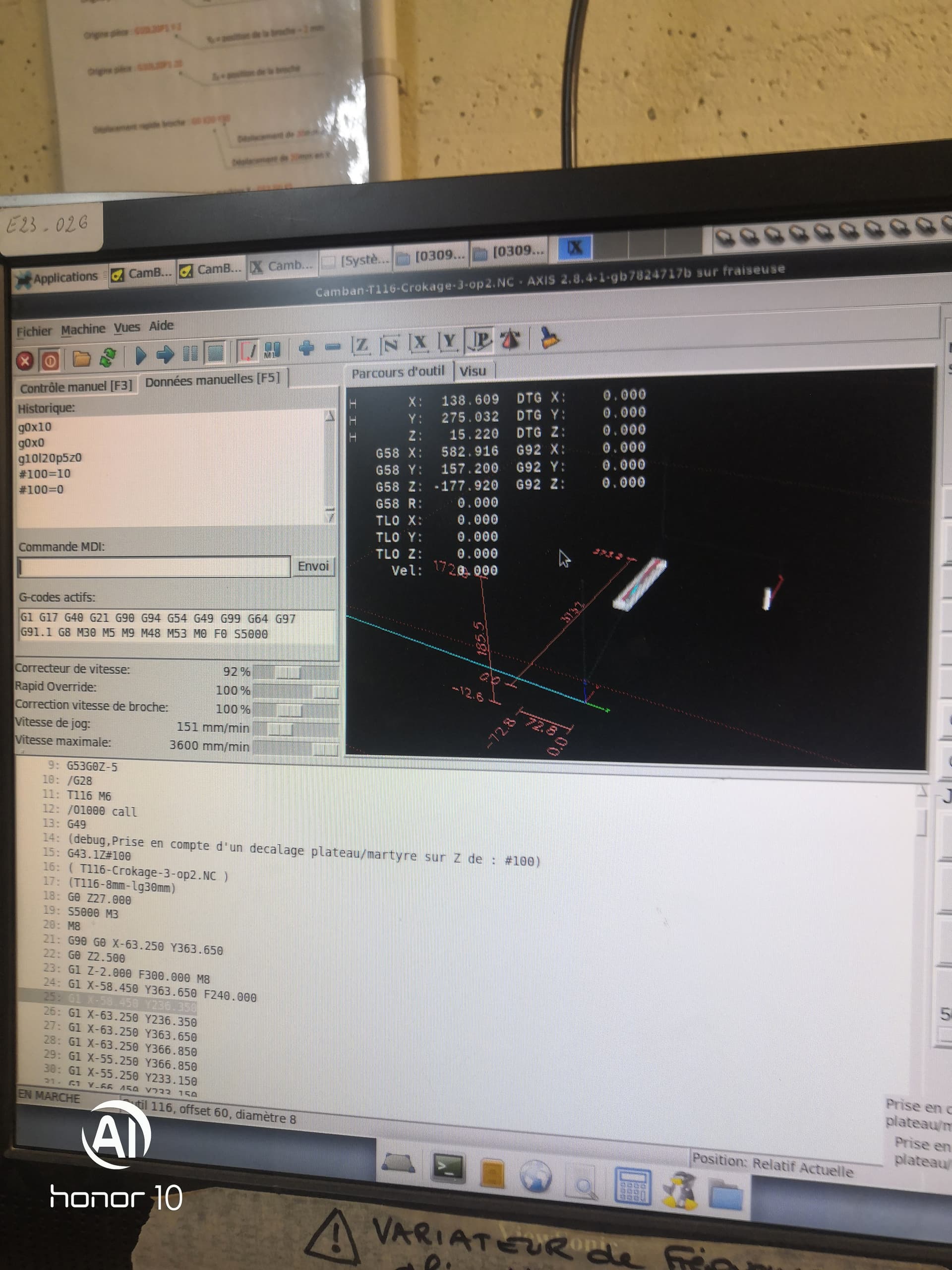Switch to the Contrôle manuel [F3] tab
The image size is (952, 1270).
click(x=76, y=387)
